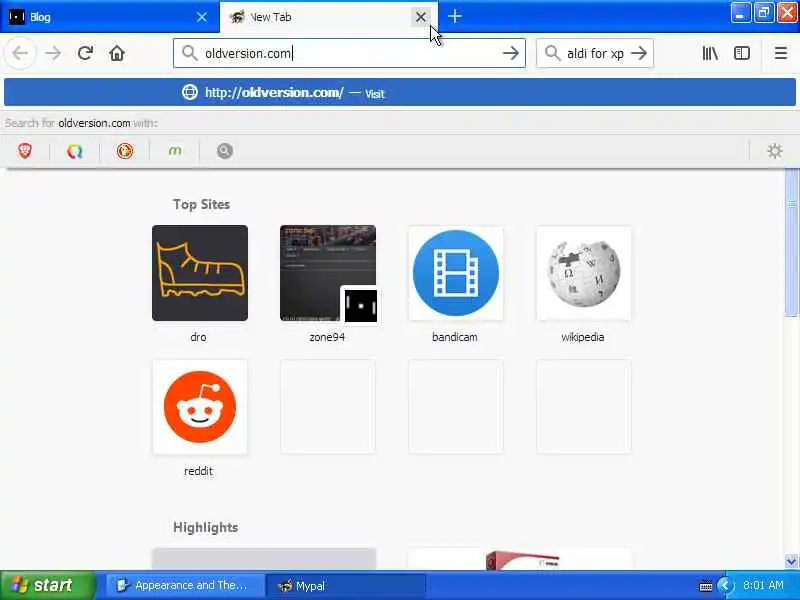
Task: Search with the Qwant engine icon
Action: coord(74,151)
